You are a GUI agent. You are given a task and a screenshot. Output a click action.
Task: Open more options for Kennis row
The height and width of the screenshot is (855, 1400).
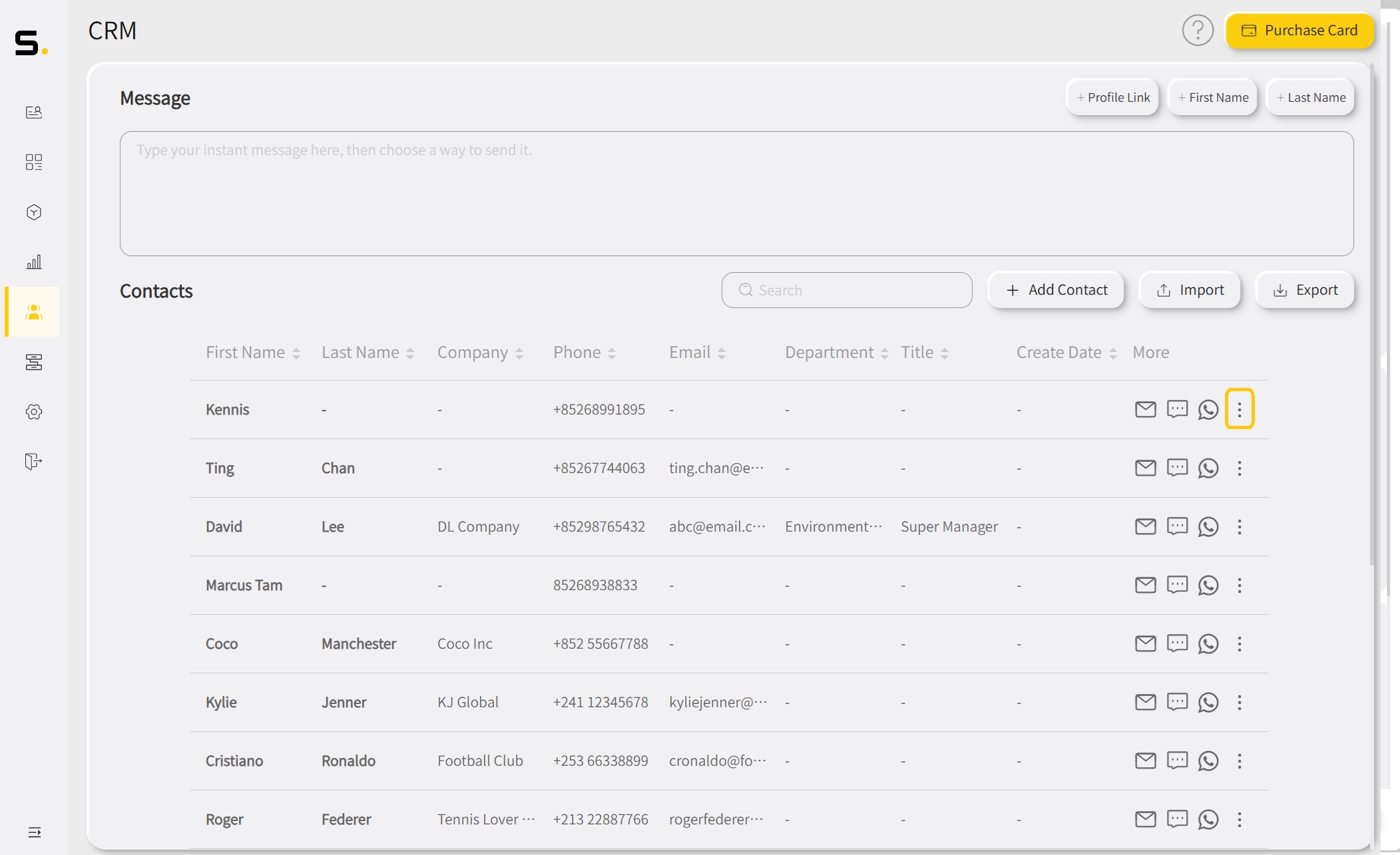pyautogui.click(x=1239, y=409)
